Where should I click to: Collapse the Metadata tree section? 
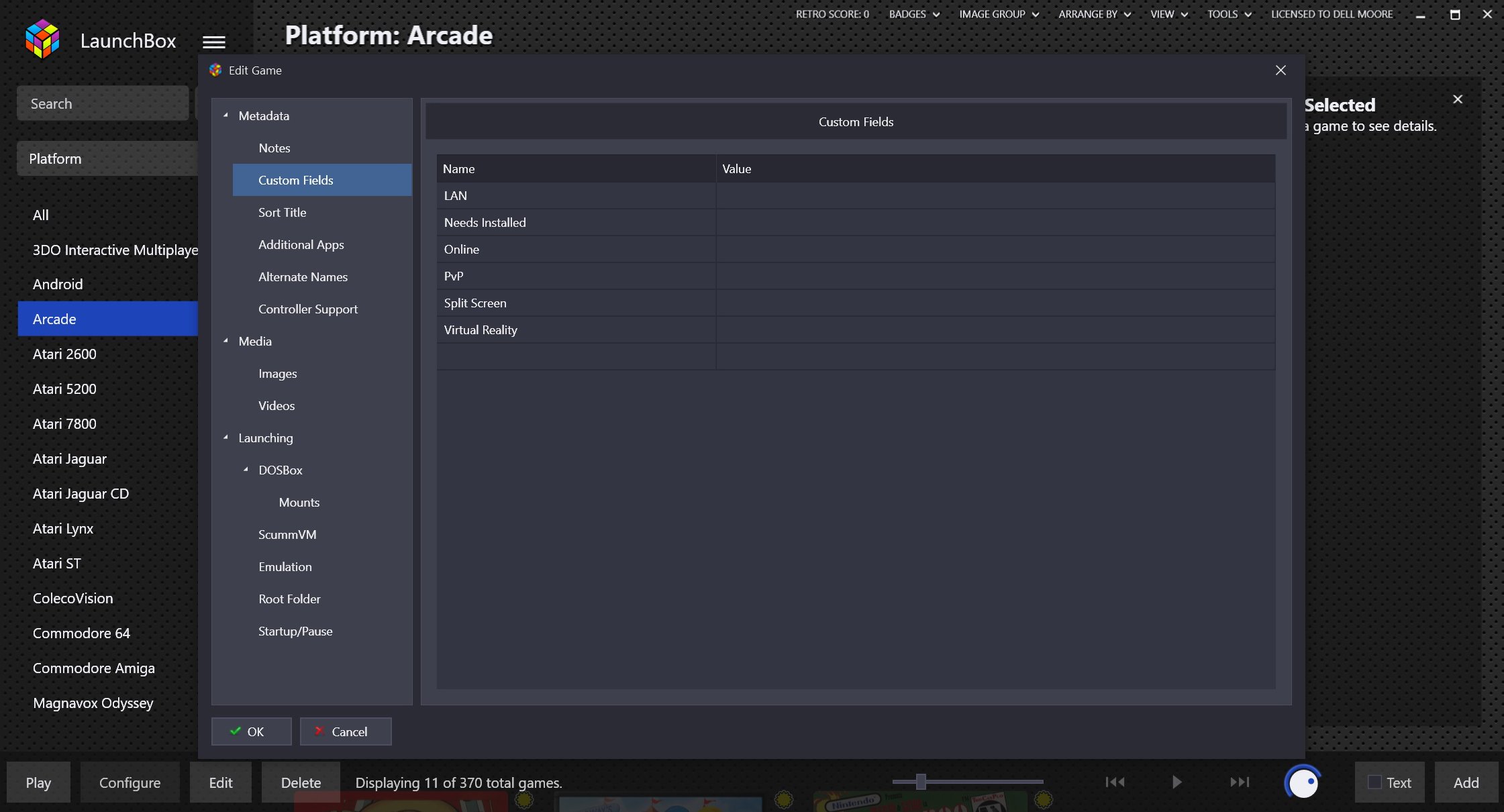click(x=225, y=115)
